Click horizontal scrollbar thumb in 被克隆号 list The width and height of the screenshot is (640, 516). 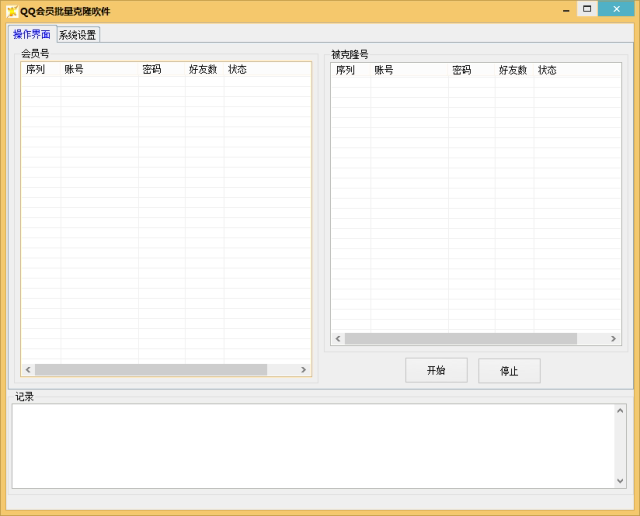tap(461, 338)
